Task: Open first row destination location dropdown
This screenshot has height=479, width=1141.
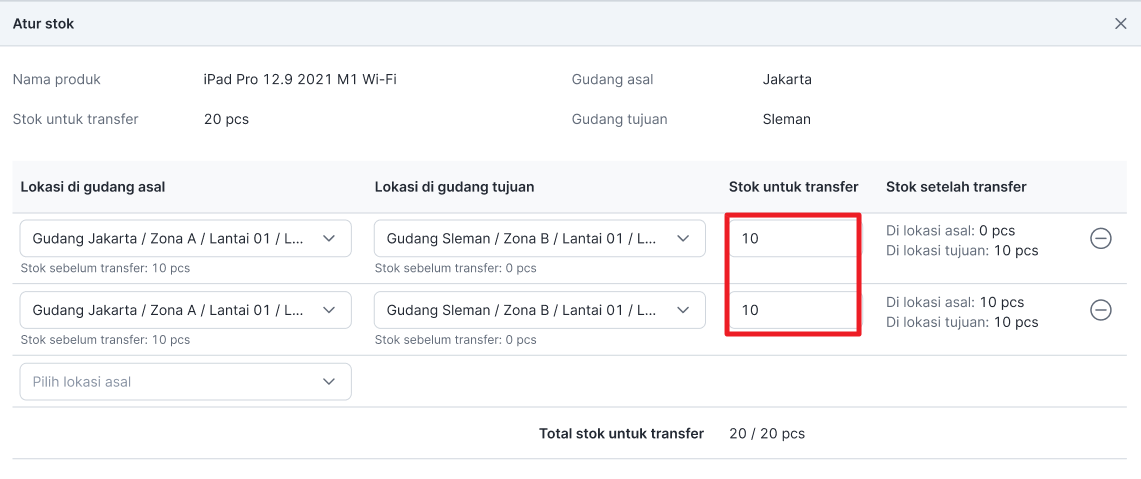Action: pos(539,239)
